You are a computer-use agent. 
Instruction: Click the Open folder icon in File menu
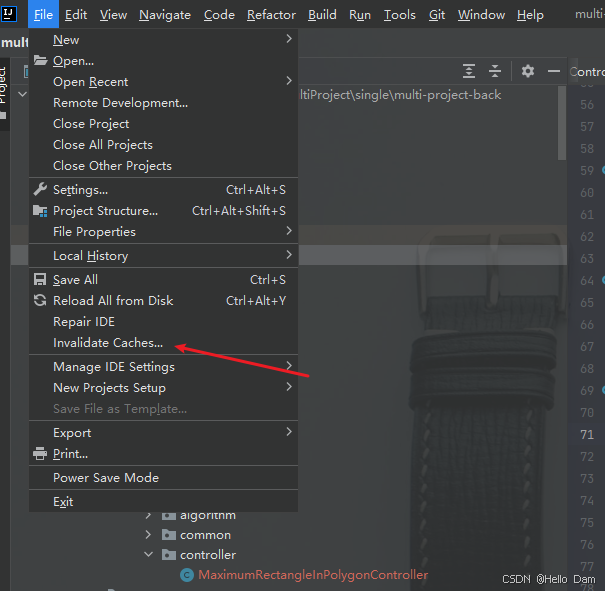(x=40, y=61)
